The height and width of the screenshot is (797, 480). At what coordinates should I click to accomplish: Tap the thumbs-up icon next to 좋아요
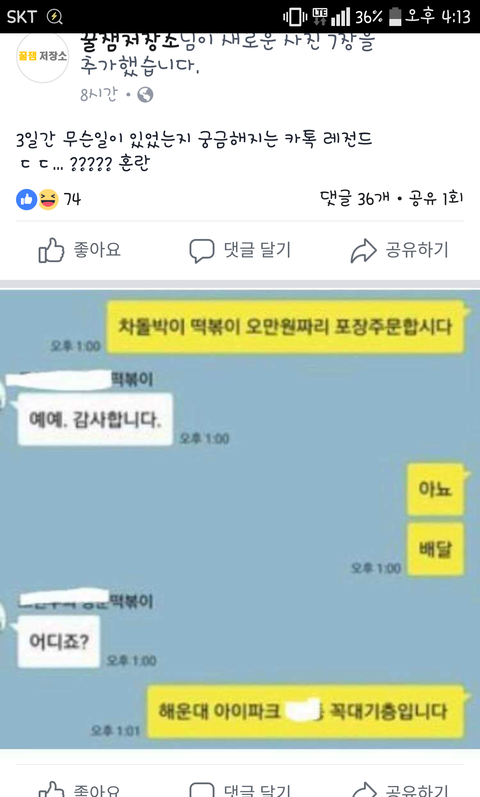(51, 250)
